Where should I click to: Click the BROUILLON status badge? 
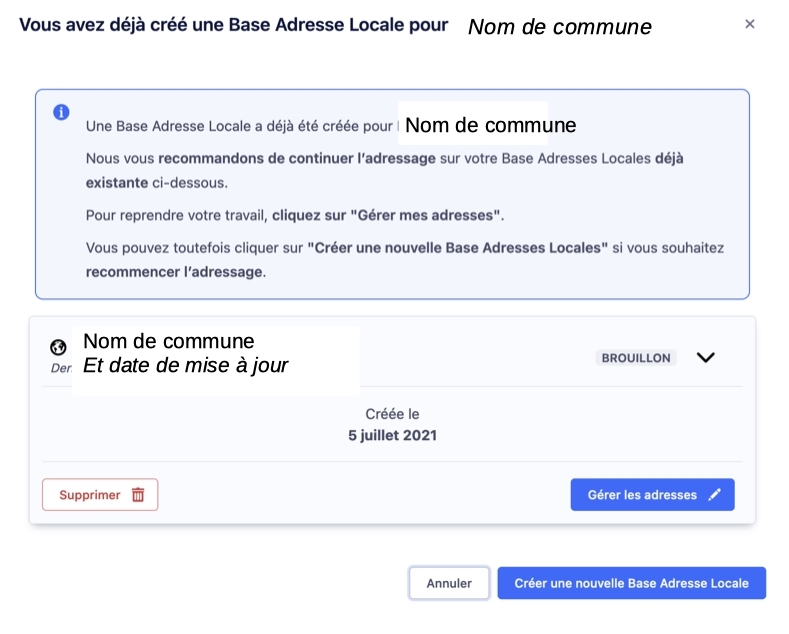pyautogui.click(x=635, y=358)
